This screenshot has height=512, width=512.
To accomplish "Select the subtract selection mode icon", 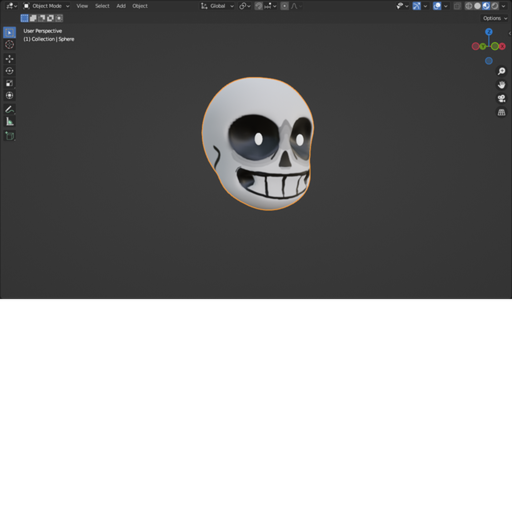I will pyautogui.click(x=42, y=18).
